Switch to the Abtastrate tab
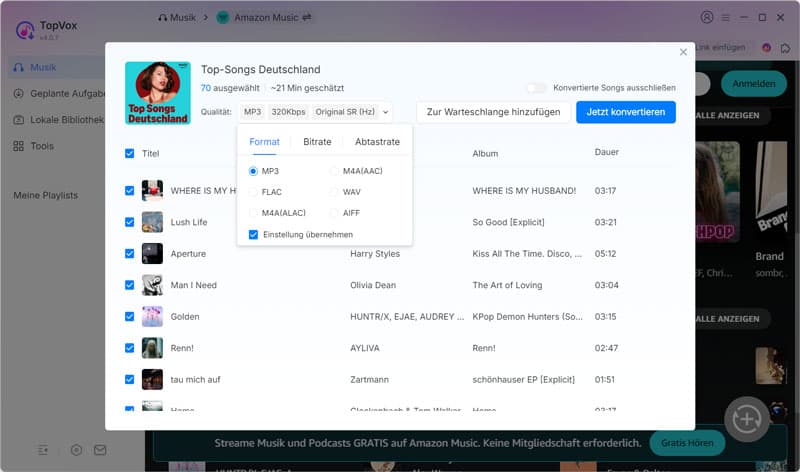The image size is (800, 472). 378,142
